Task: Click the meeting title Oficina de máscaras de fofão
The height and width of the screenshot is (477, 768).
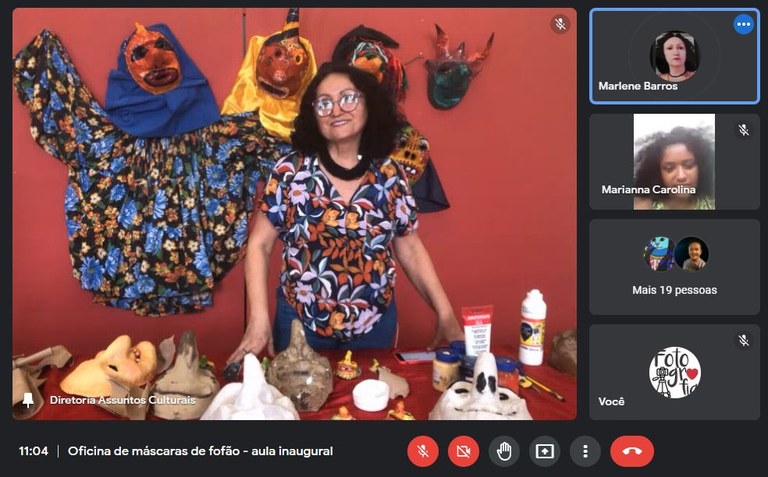Action: coord(200,451)
